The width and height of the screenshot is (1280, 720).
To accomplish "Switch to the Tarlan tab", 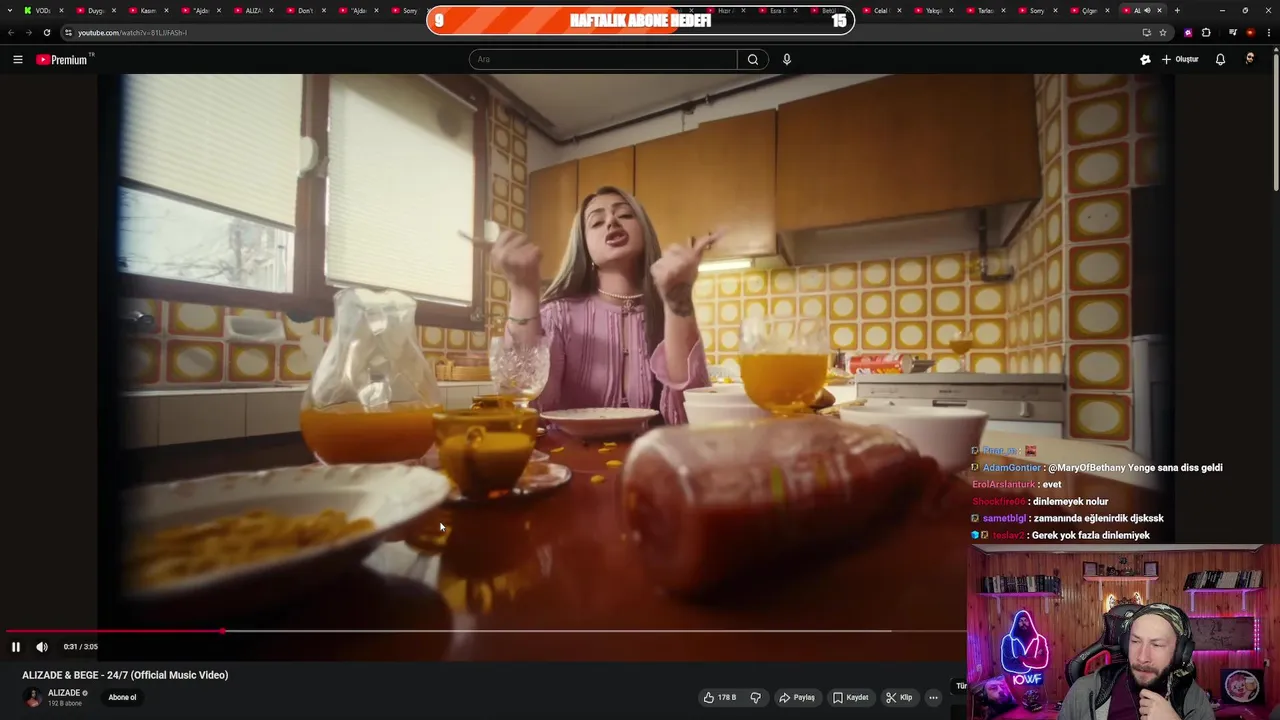I will 985,10.
